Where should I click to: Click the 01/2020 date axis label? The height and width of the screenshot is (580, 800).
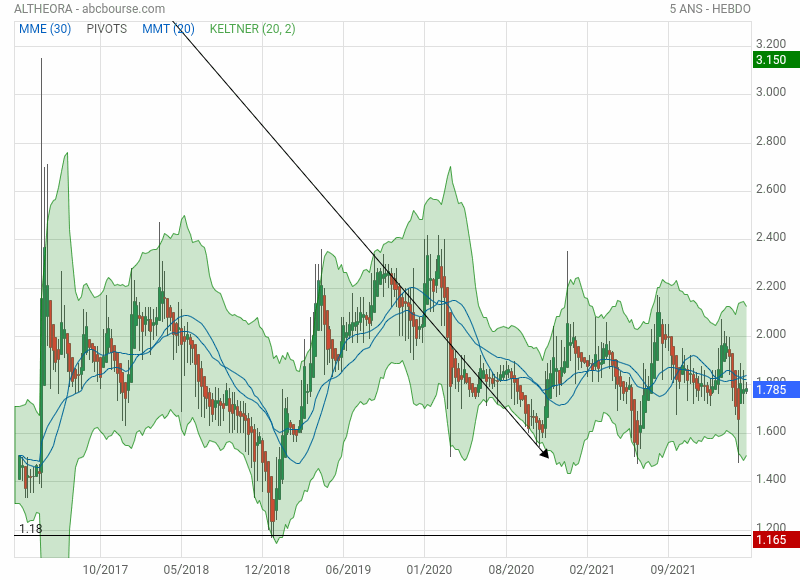[x=429, y=569]
